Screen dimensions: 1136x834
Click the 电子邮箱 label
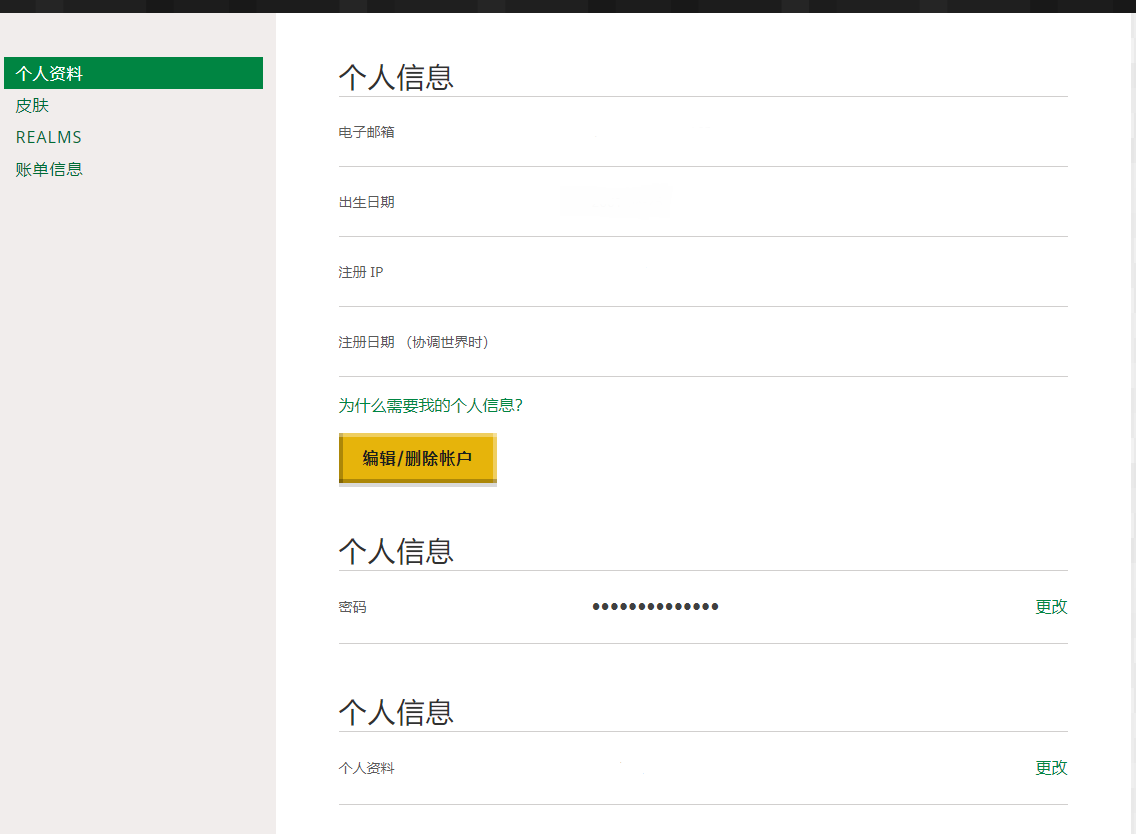366,132
